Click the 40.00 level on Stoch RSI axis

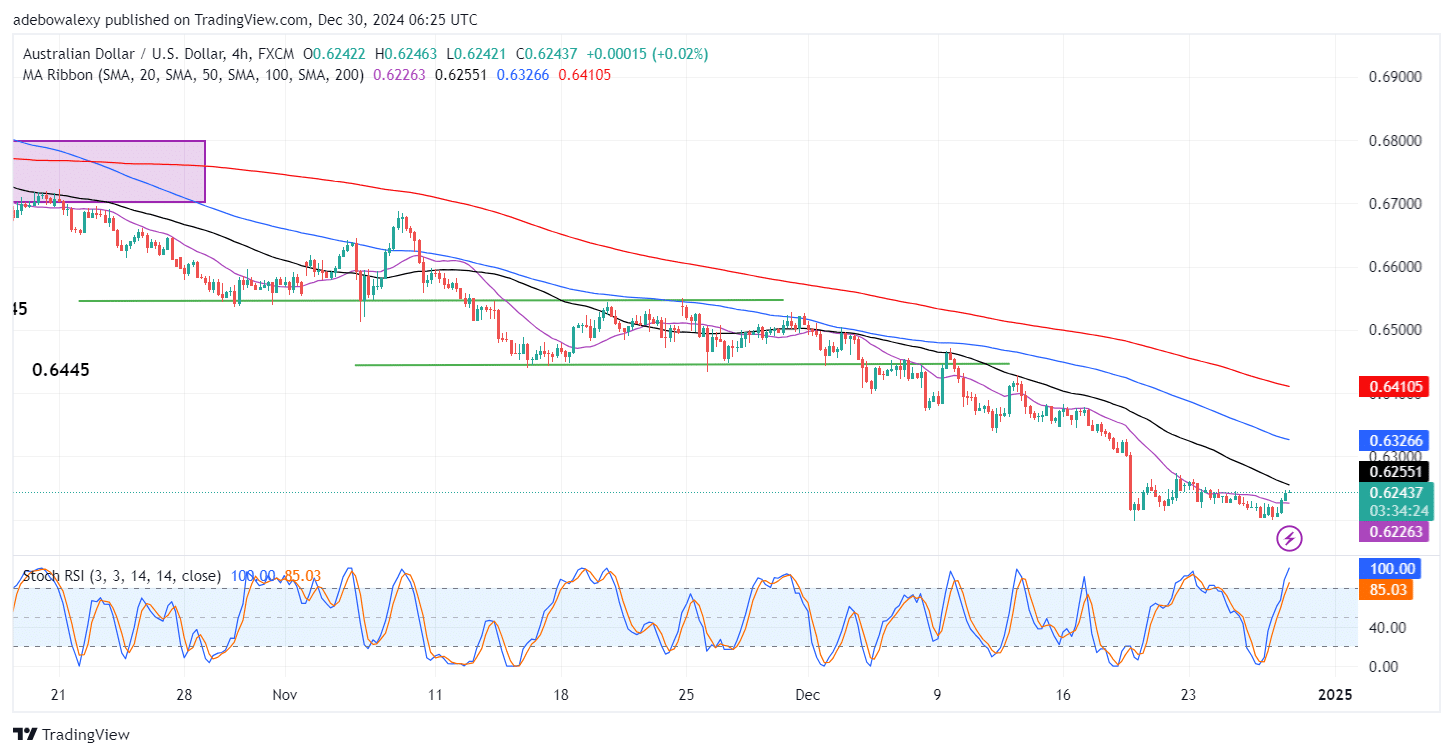click(x=1387, y=627)
